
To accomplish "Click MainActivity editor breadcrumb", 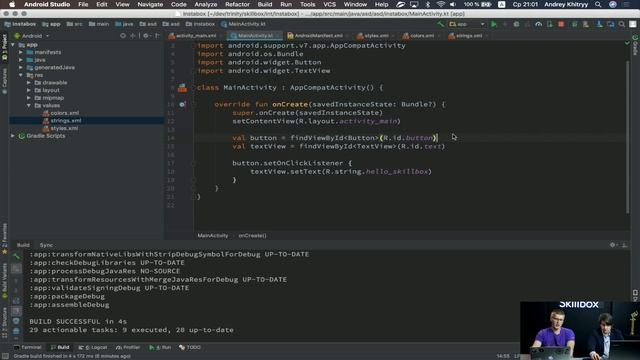I will pyautogui.click(x=213, y=236).
